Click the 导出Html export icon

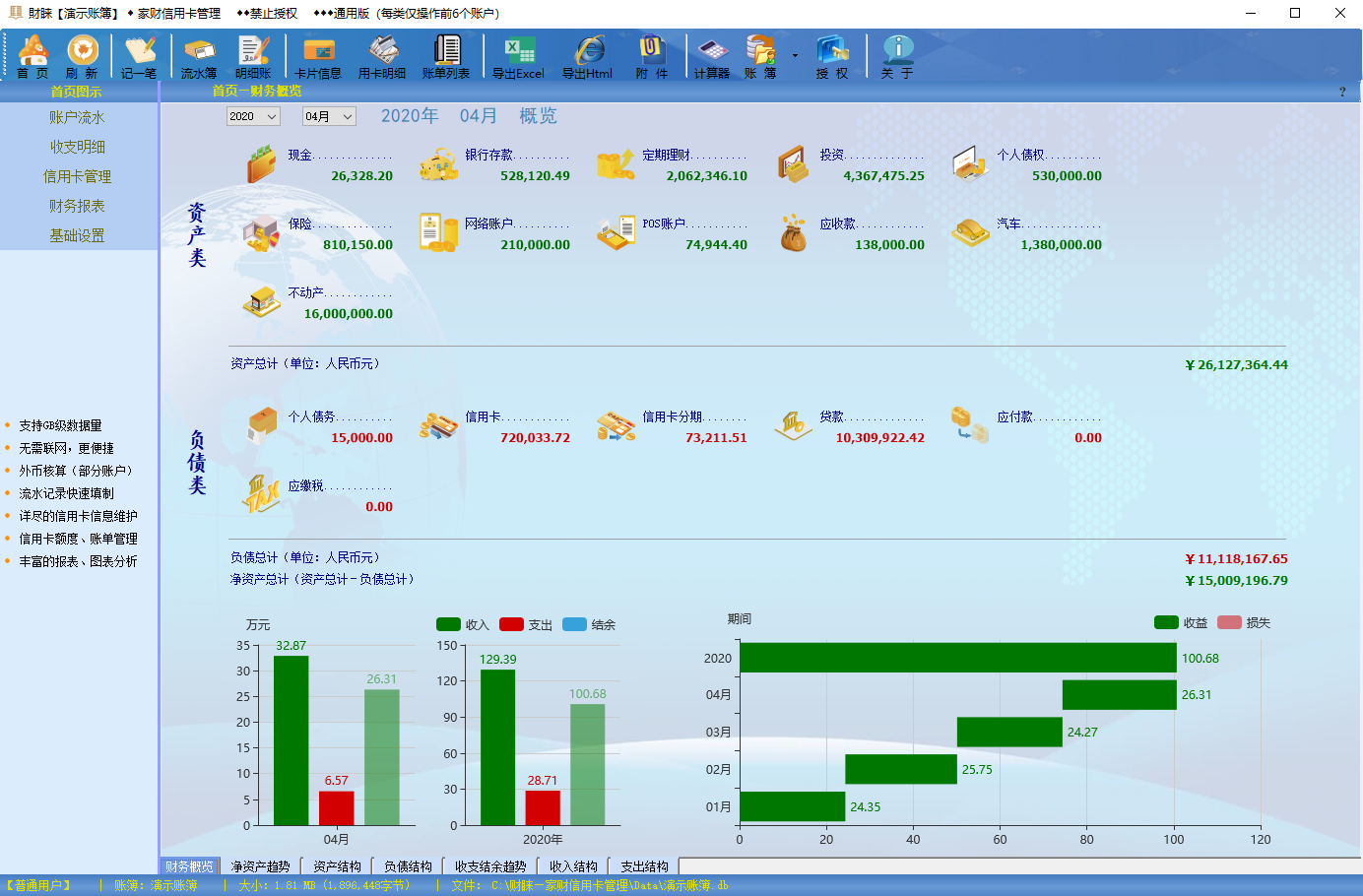tap(588, 56)
